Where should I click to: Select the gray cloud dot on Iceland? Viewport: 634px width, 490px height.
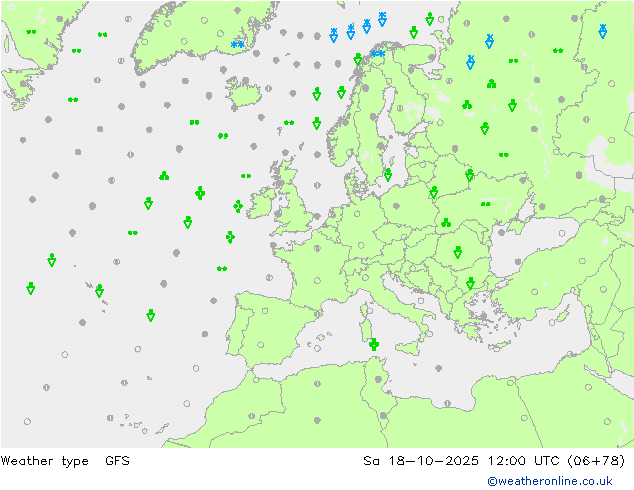click(x=245, y=80)
